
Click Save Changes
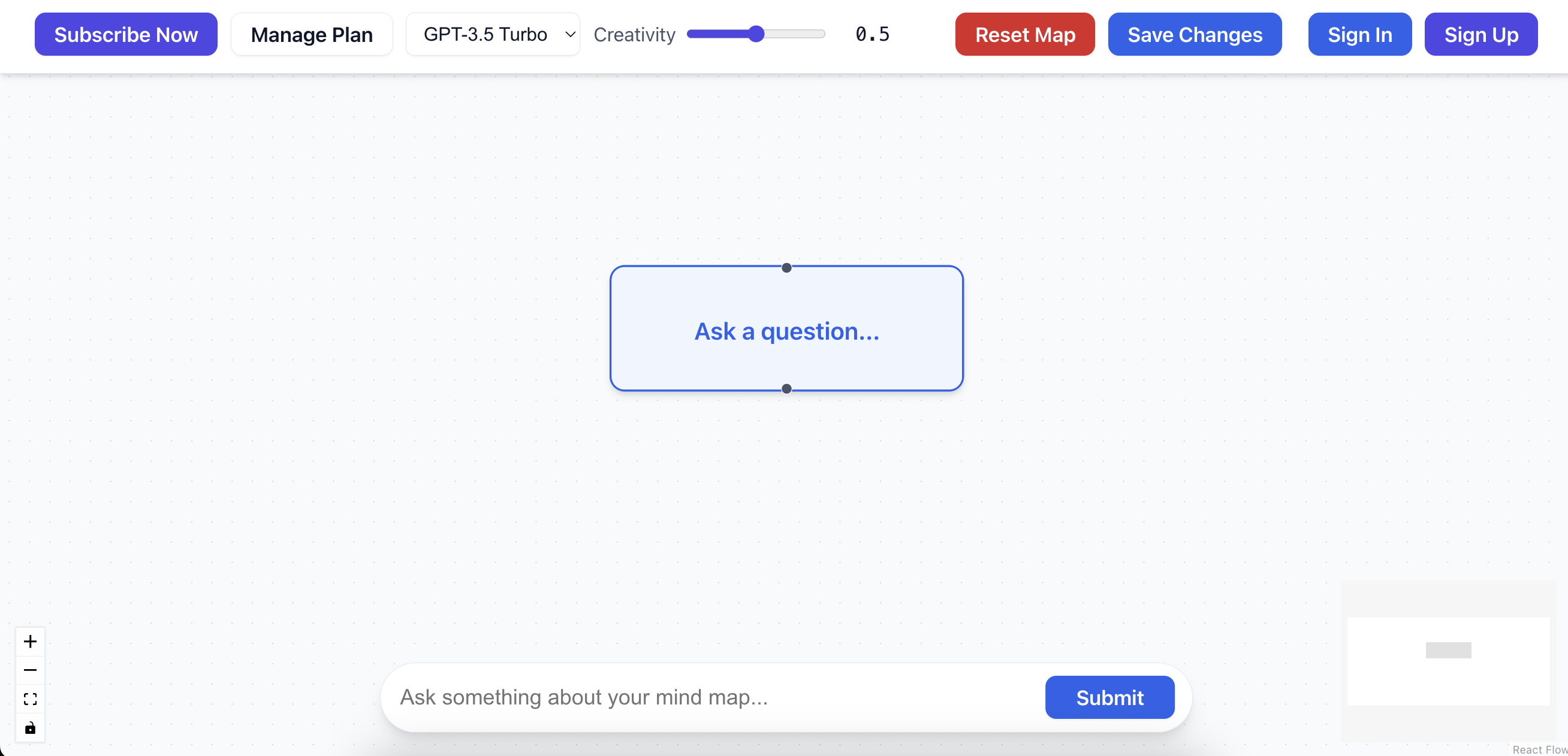tap(1194, 35)
